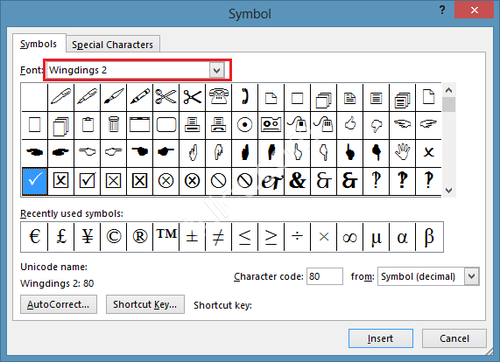
Task: Select the infinity symbol in recent symbols
Action: pyautogui.click(x=350, y=237)
